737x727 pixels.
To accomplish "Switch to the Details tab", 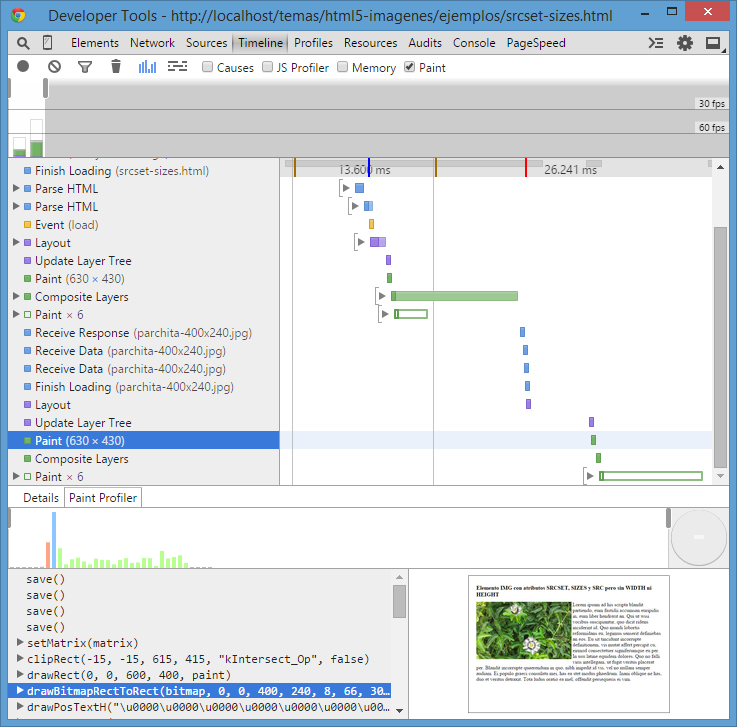I will pos(41,498).
